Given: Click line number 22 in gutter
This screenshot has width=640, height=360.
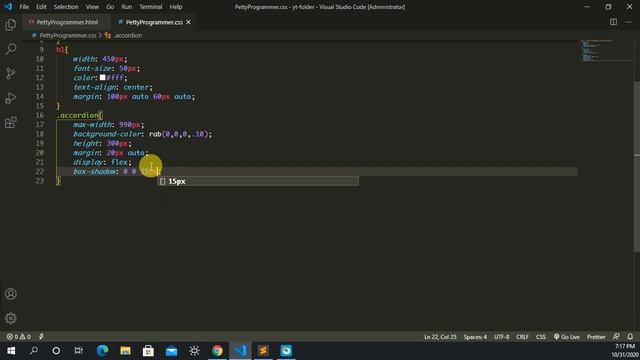Looking at the screenshot, I should pos(39,171).
